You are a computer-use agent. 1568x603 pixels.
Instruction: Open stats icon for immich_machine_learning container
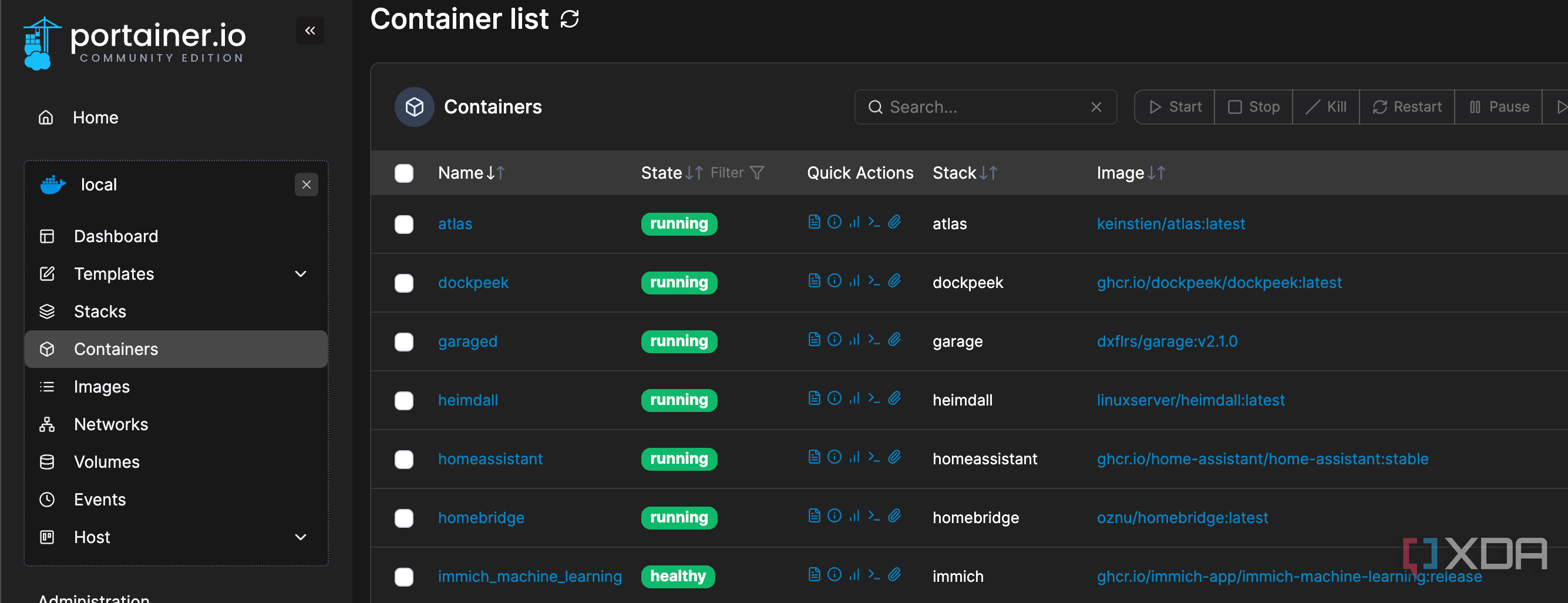point(854,574)
